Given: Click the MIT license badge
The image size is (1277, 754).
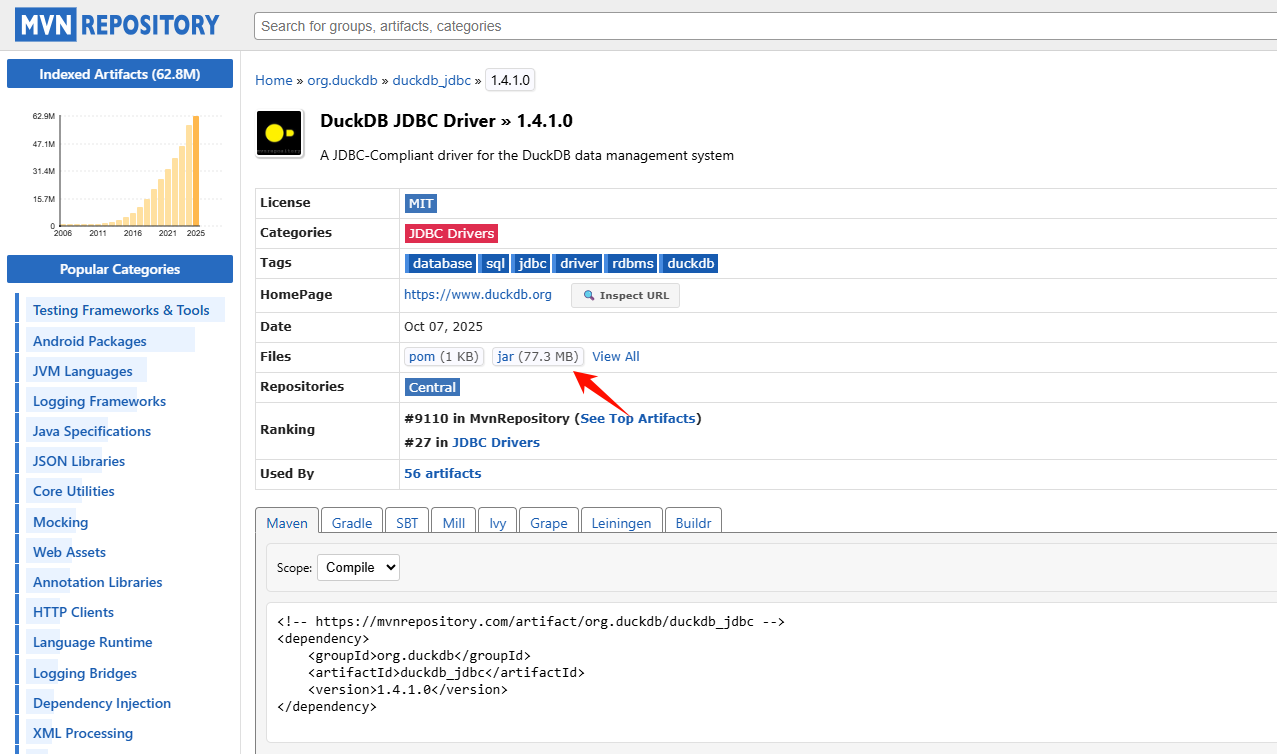Looking at the screenshot, I should (x=421, y=203).
